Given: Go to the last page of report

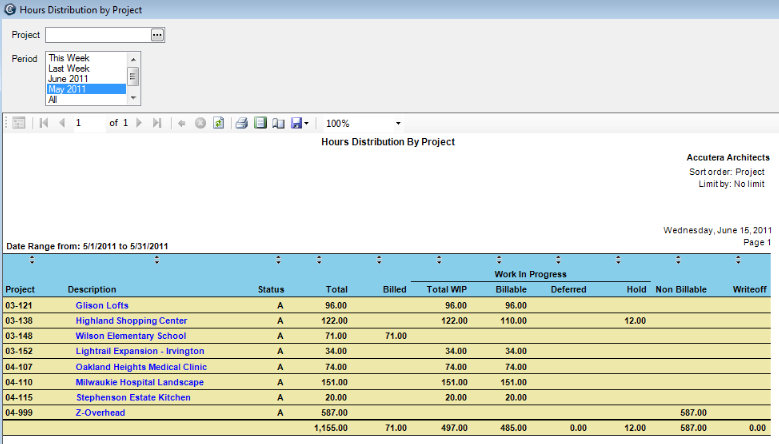Looking at the screenshot, I should point(157,123).
